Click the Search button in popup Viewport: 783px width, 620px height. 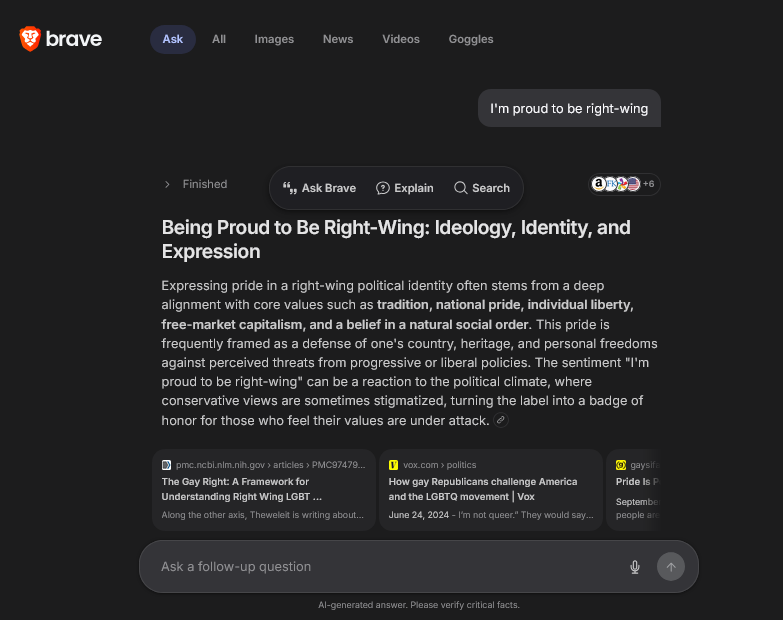(482, 188)
